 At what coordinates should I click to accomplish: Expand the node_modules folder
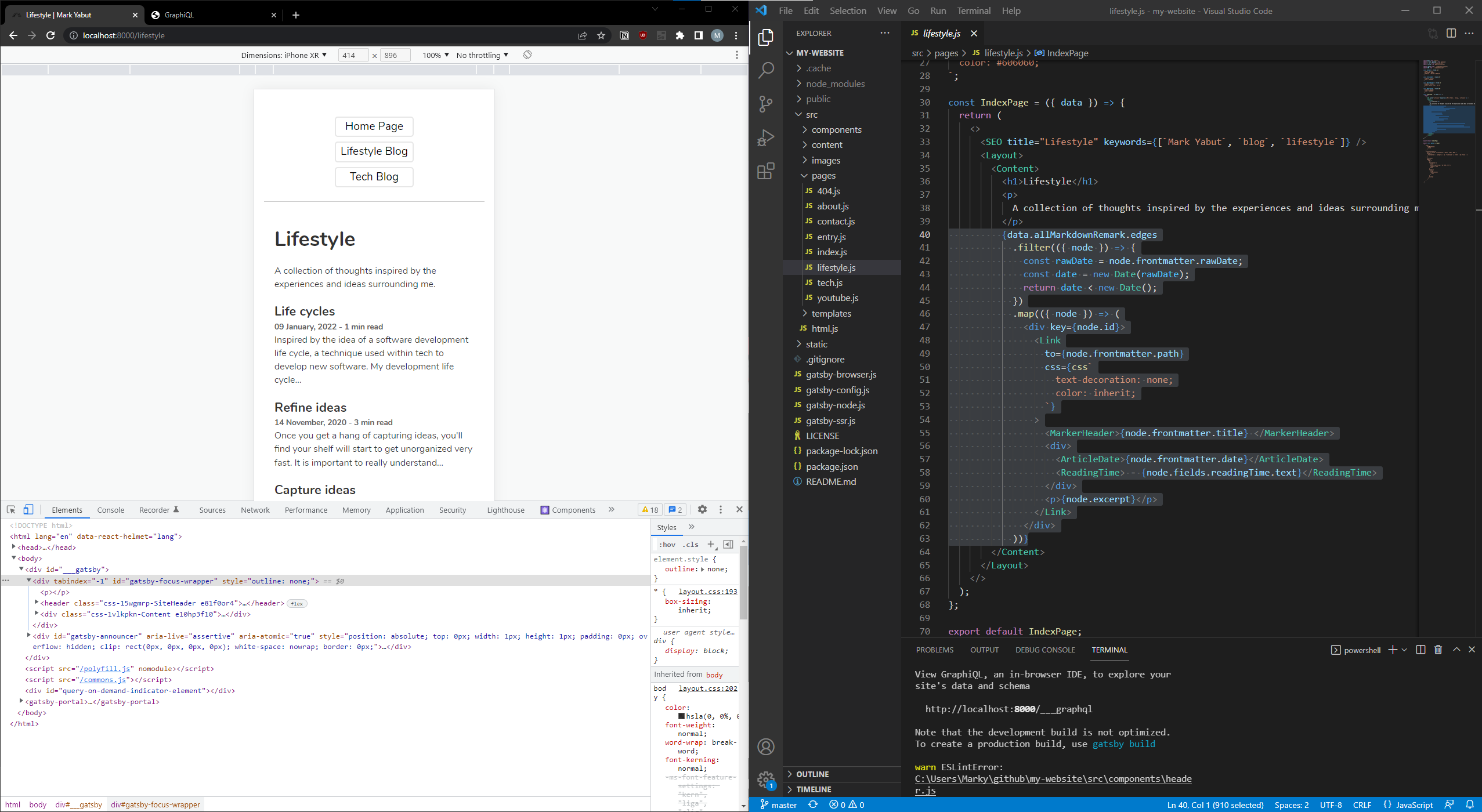(835, 84)
